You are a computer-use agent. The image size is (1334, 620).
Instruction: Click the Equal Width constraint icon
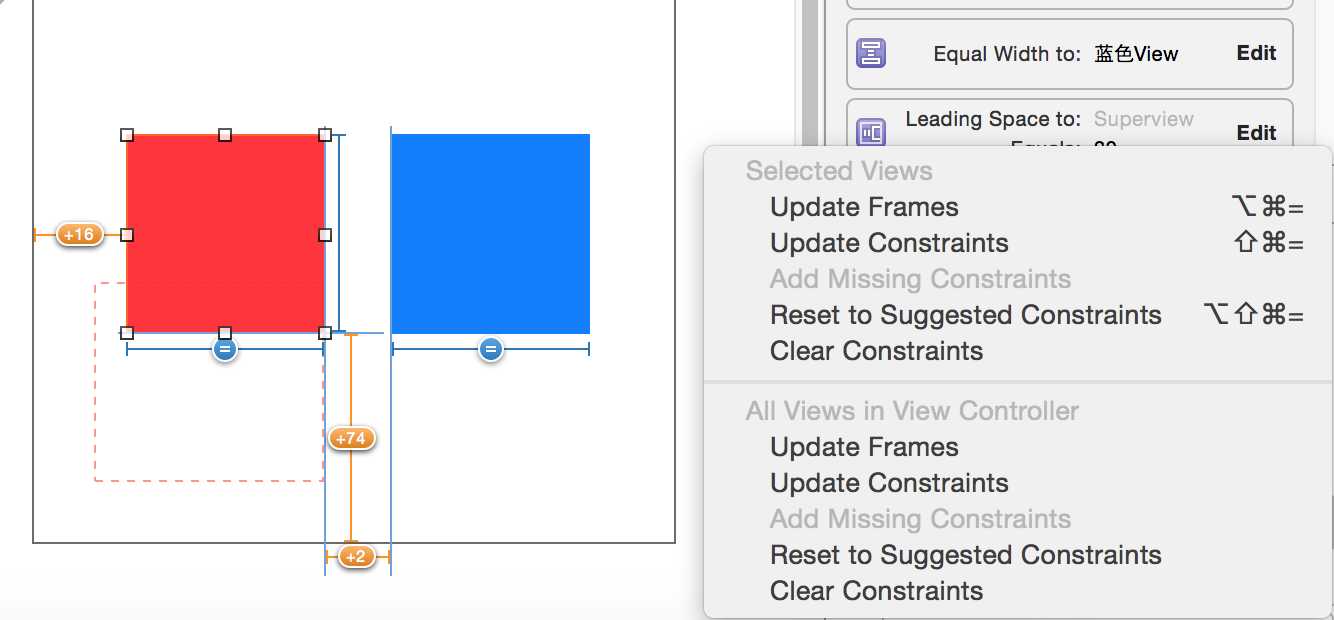point(871,53)
